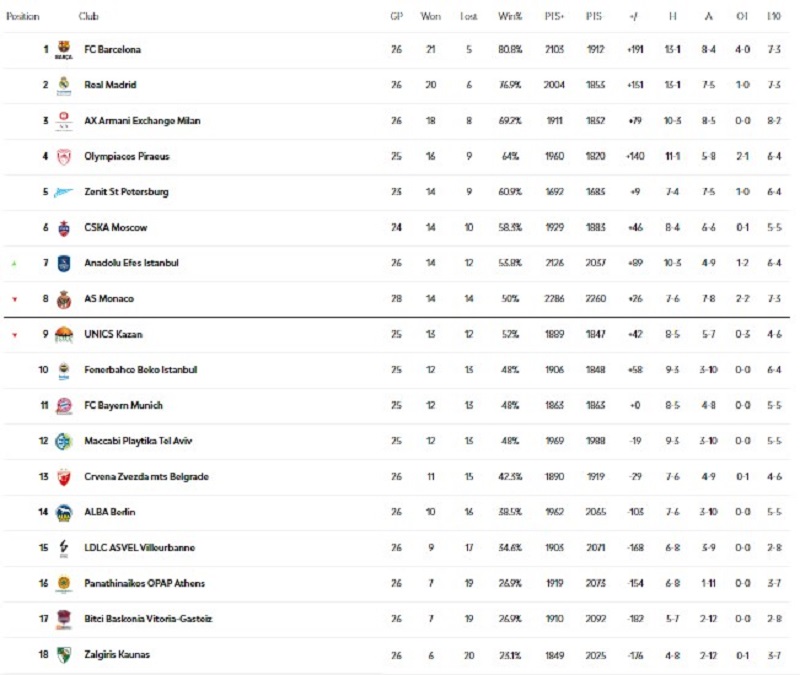This screenshot has height=675, width=800.
Task: Click the Club column header
Action: click(88, 17)
